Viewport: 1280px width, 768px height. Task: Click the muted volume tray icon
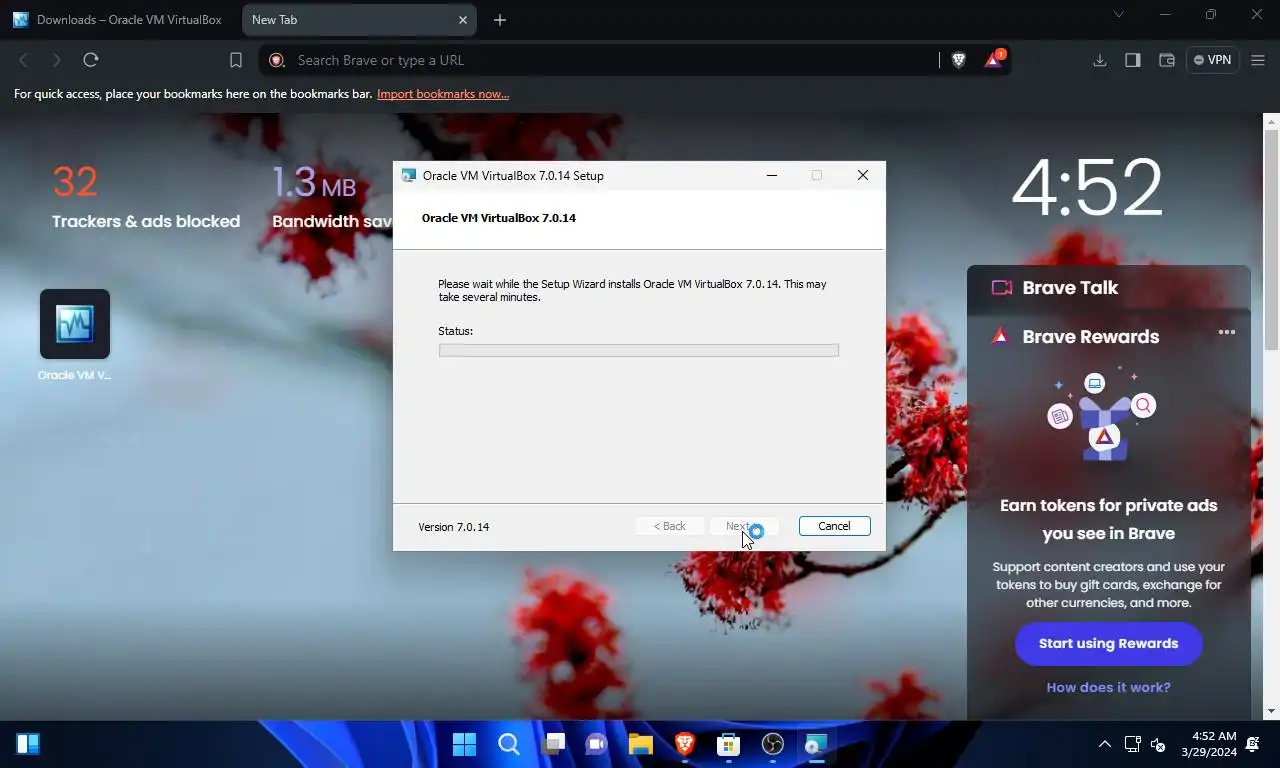pyautogui.click(x=1158, y=744)
